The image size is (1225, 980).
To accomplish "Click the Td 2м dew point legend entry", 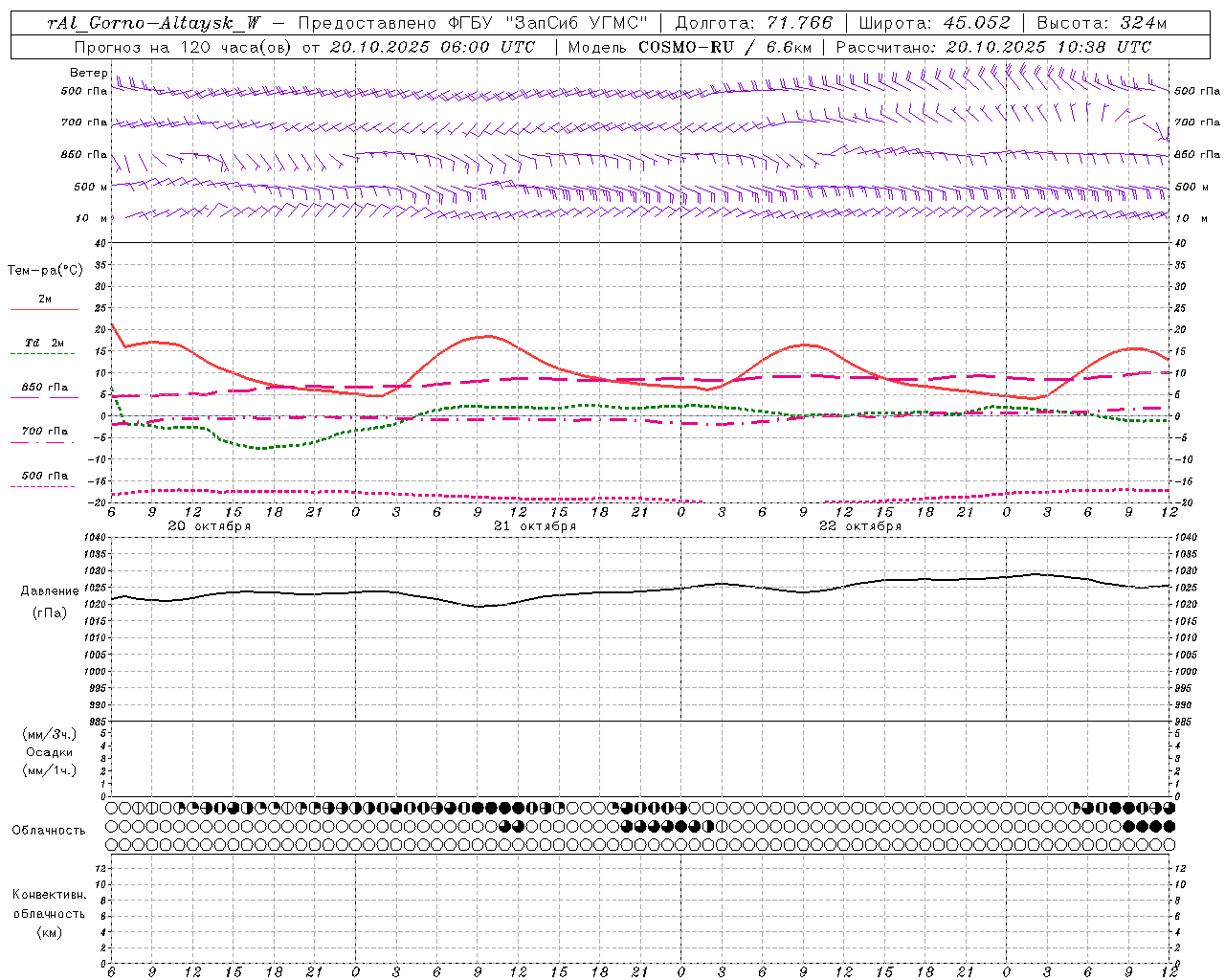I will pos(44,343).
